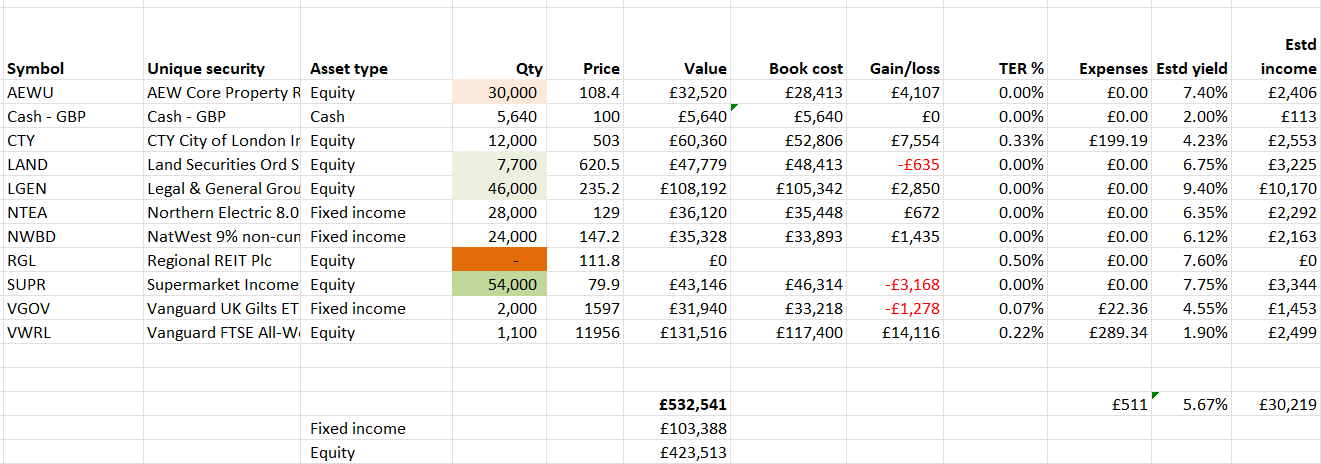Viewport: 1321px width, 464px height.
Task: Select the LAND book cost £48,413 cell
Action: coord(810,164)
